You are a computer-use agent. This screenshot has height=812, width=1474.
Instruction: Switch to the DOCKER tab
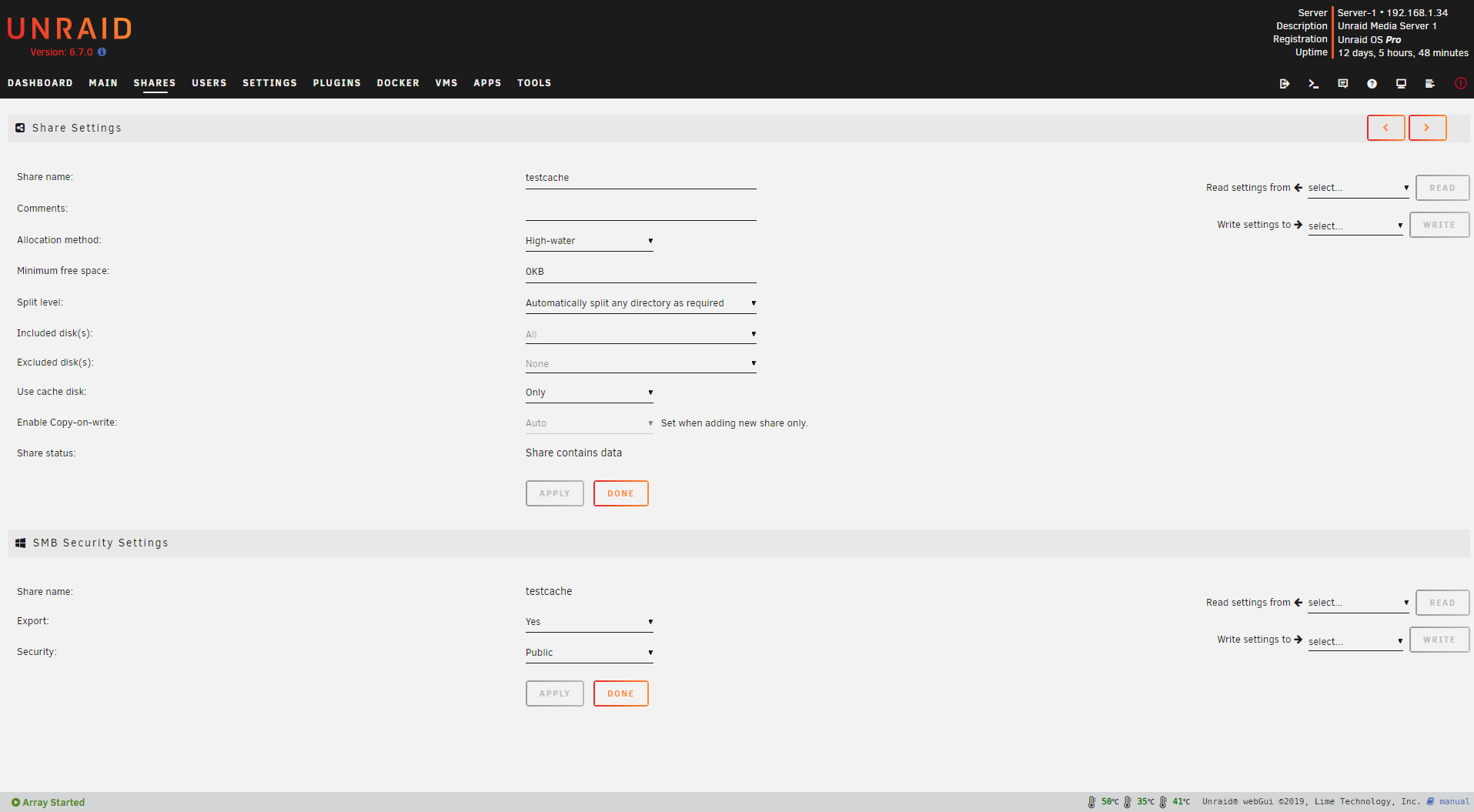pos(398,83)
